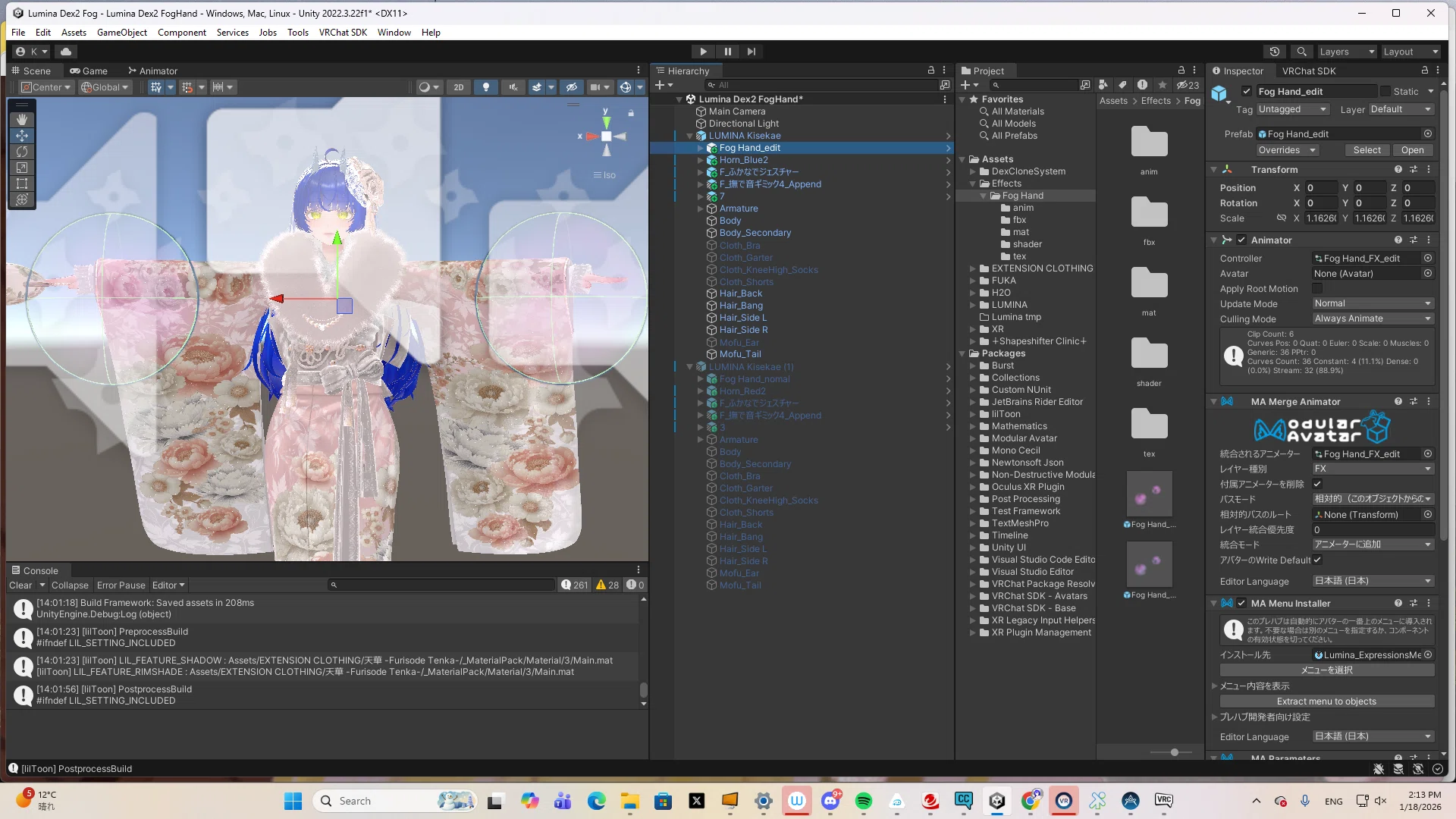Select the Move tool in scene toolbar
This screenshot has width=1456, height=819.
(x=22, y=136)
